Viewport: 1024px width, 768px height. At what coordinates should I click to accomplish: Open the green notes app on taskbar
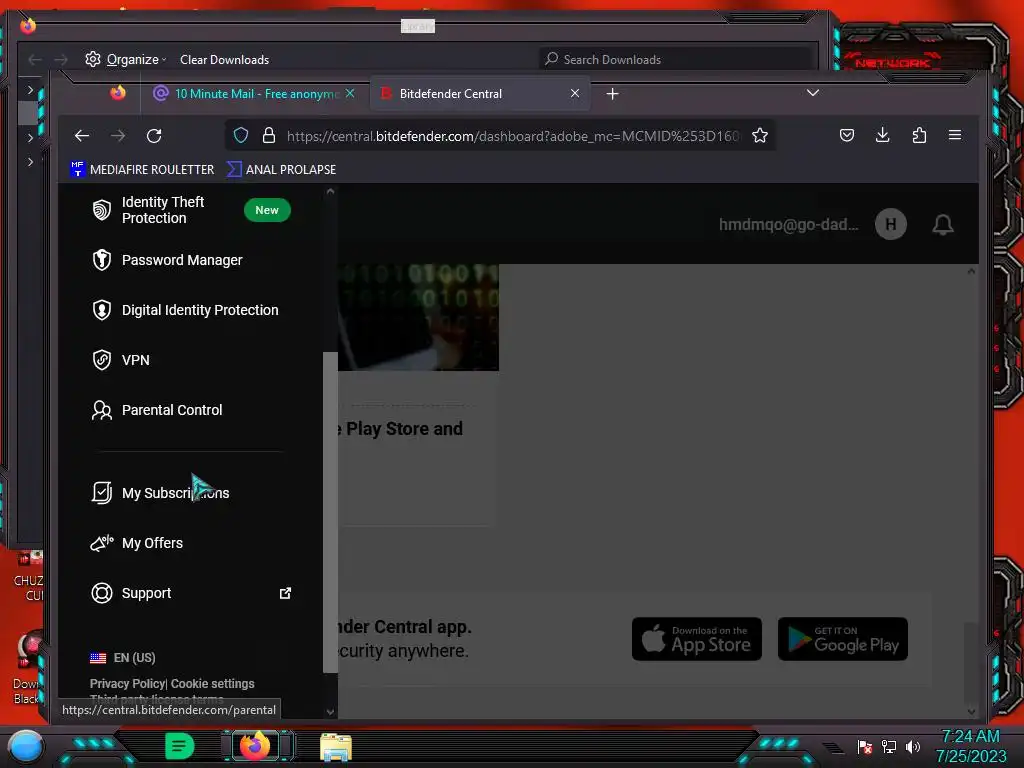click(180, 746)
